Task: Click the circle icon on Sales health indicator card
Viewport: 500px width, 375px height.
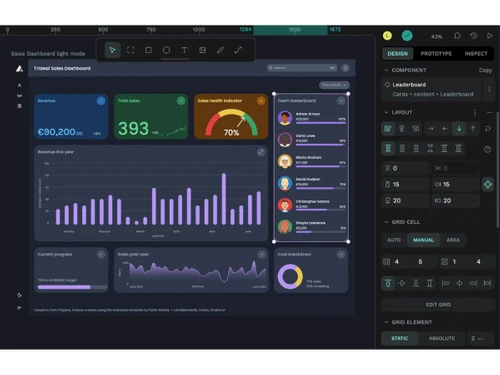Action: click(x=261, y=101)
